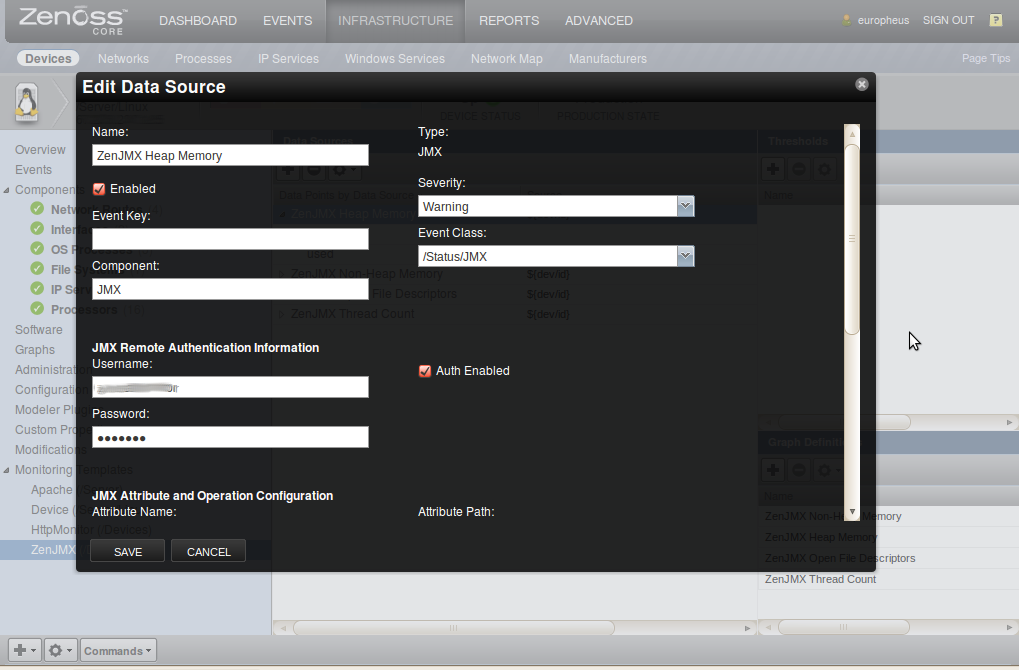Click the add plus icon in Graph Definitions panel
The image size is (1019, 670).
(773, 469)
